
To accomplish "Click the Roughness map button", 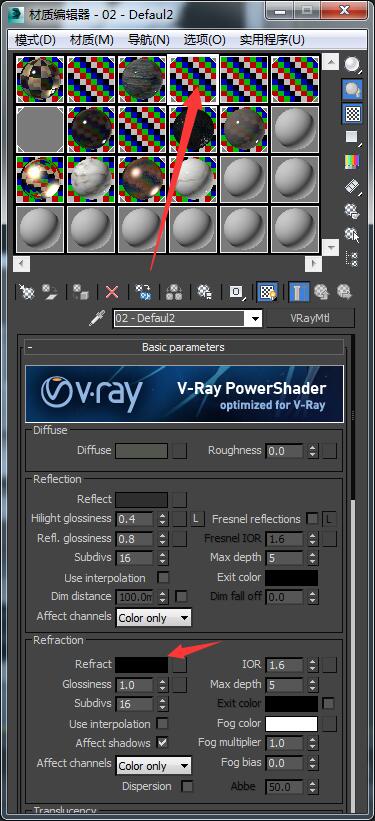I will click(x=329, y=451).
